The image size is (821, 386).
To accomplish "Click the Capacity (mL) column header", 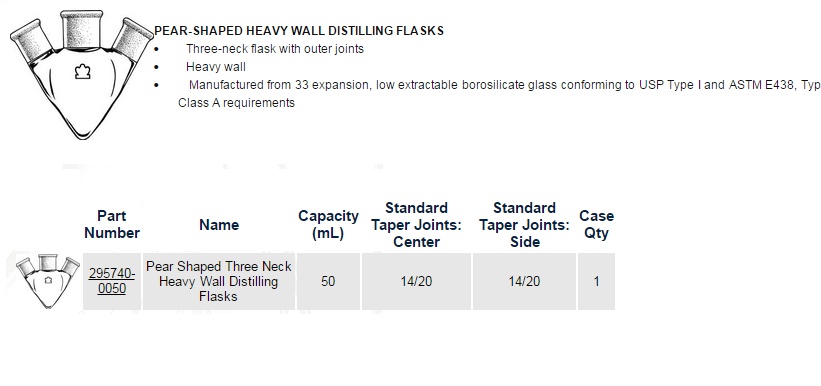I will (x=328, y=225).
